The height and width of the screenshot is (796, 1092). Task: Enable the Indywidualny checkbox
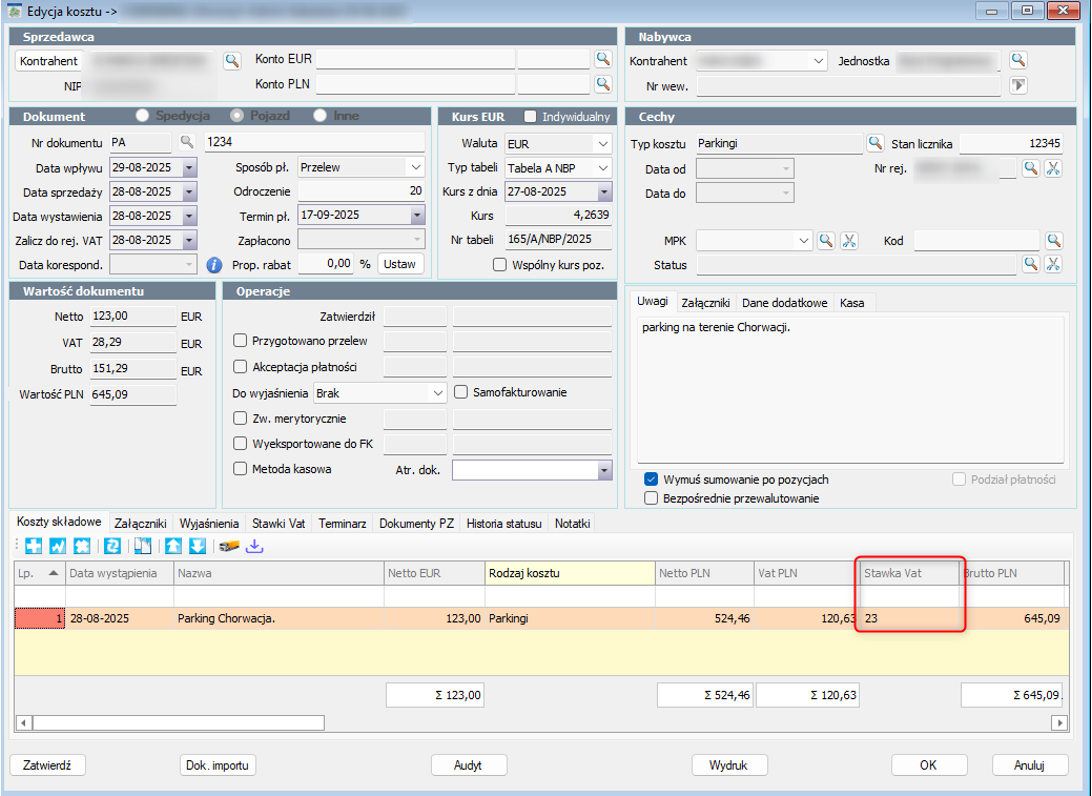click(x=530, y=116)
